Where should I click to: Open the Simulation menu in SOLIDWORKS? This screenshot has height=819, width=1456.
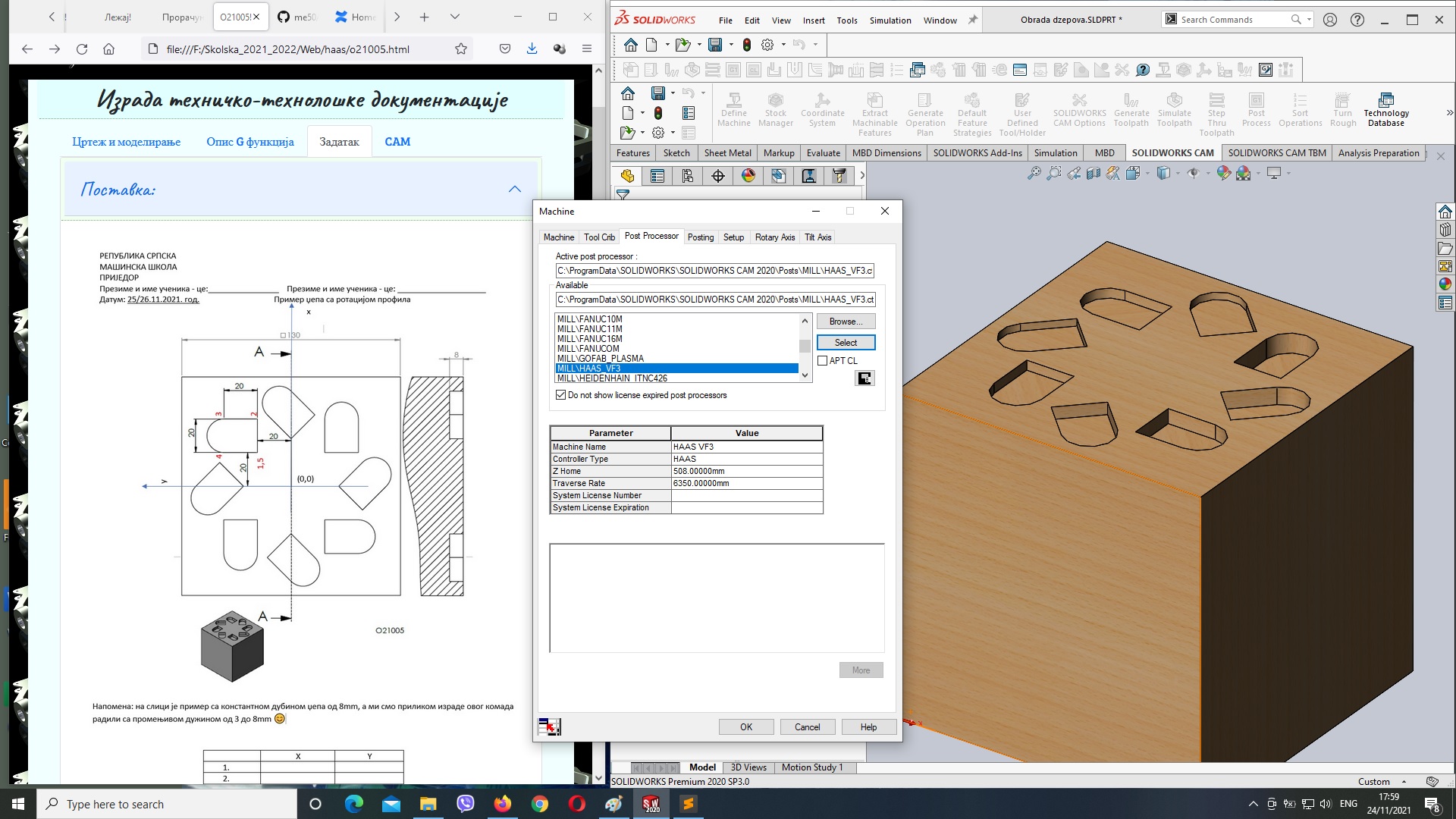pyautogui.click(x=890, y=20)
